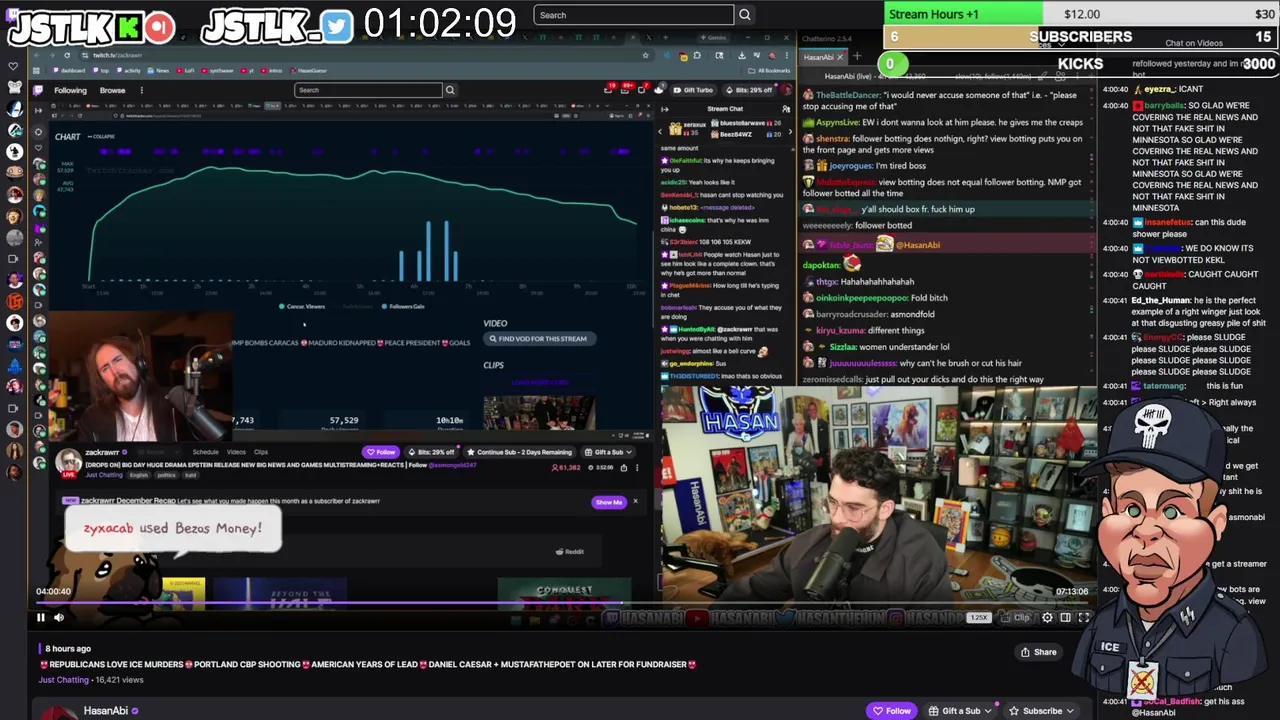This screenshot has width=1280, height=720.
Task: Click Continue Sub - 2 Days Remaining
Action: [520, 452]
